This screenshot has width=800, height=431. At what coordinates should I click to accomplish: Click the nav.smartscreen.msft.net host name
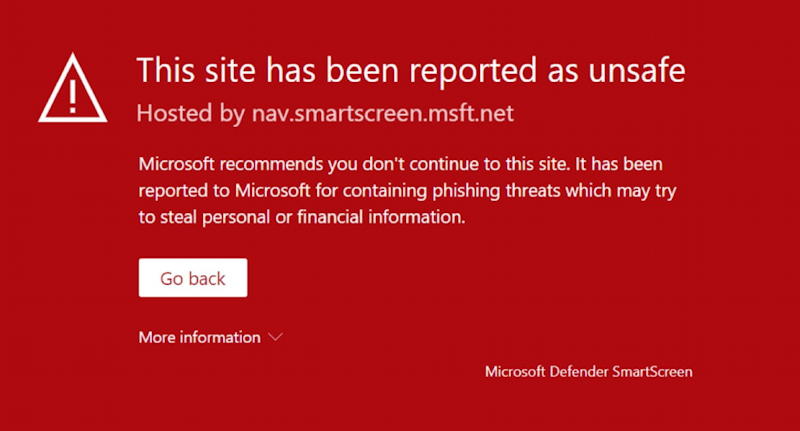click(383, 113)
